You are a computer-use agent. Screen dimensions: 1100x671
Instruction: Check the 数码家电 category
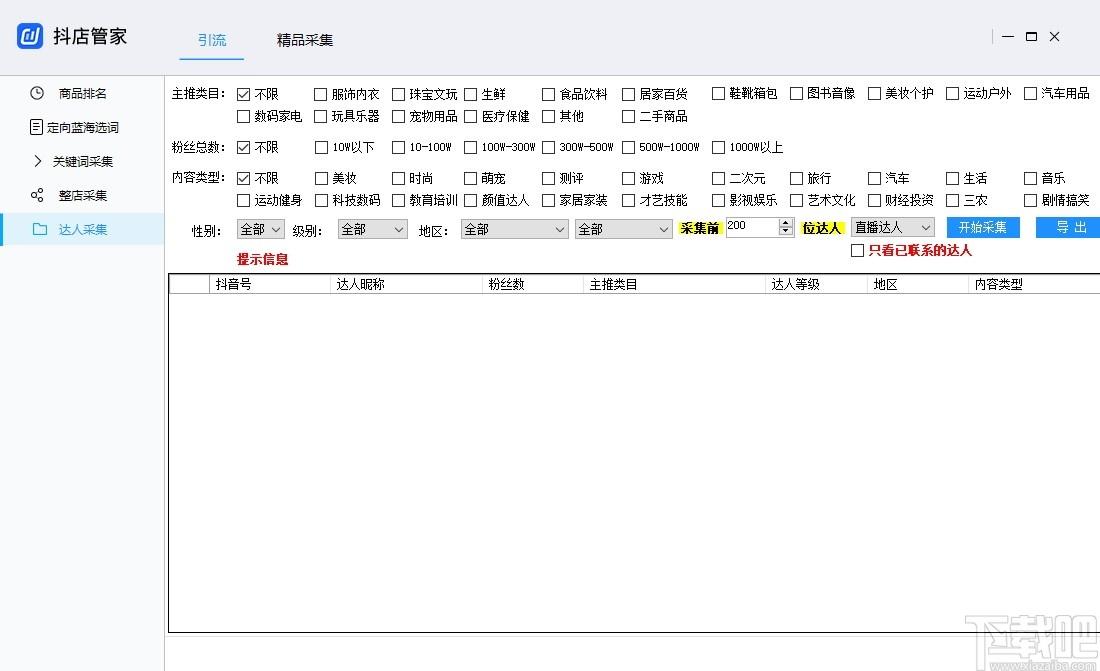[243, 116]
